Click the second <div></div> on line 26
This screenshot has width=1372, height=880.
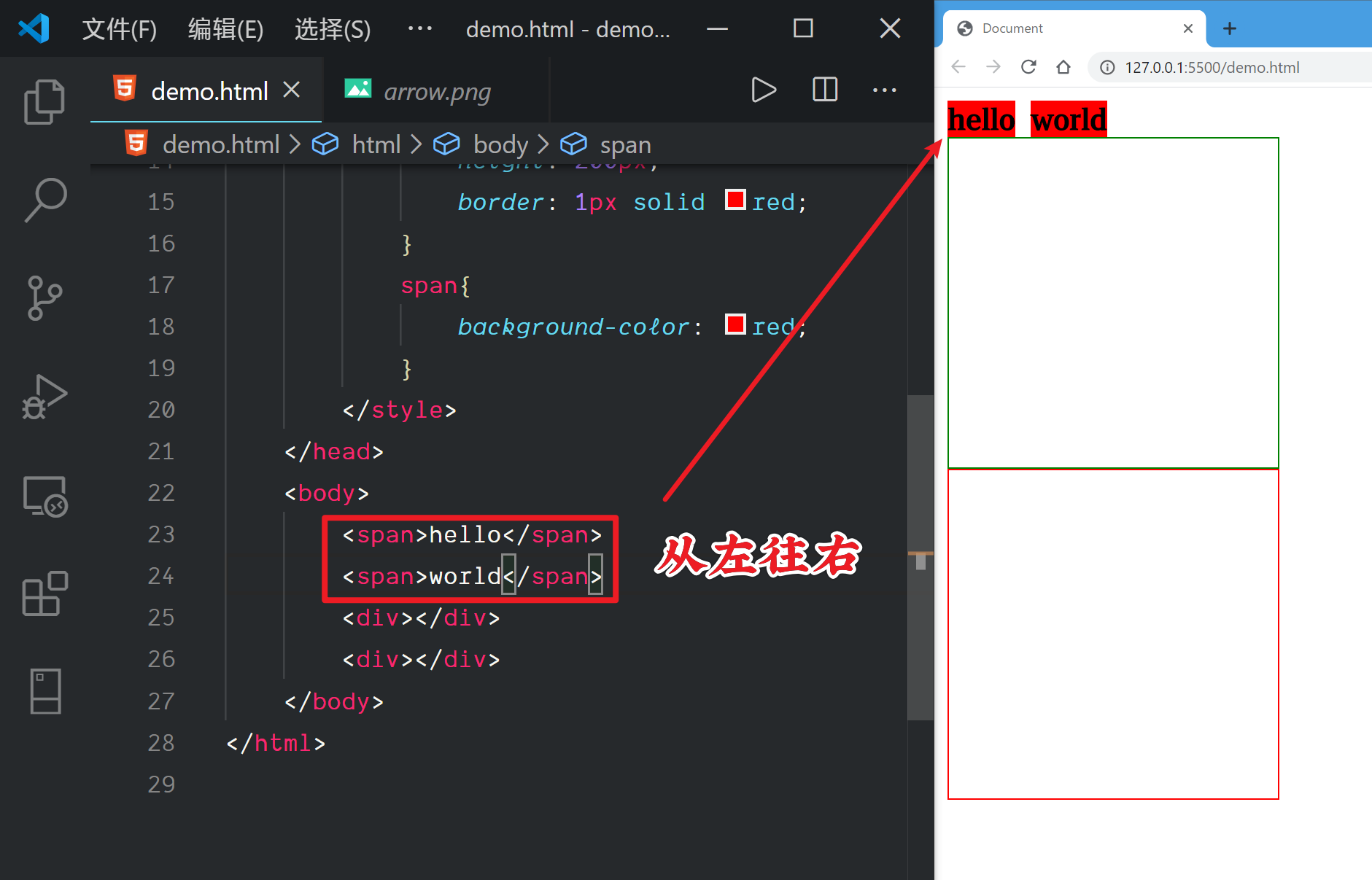tap(422, 660)
